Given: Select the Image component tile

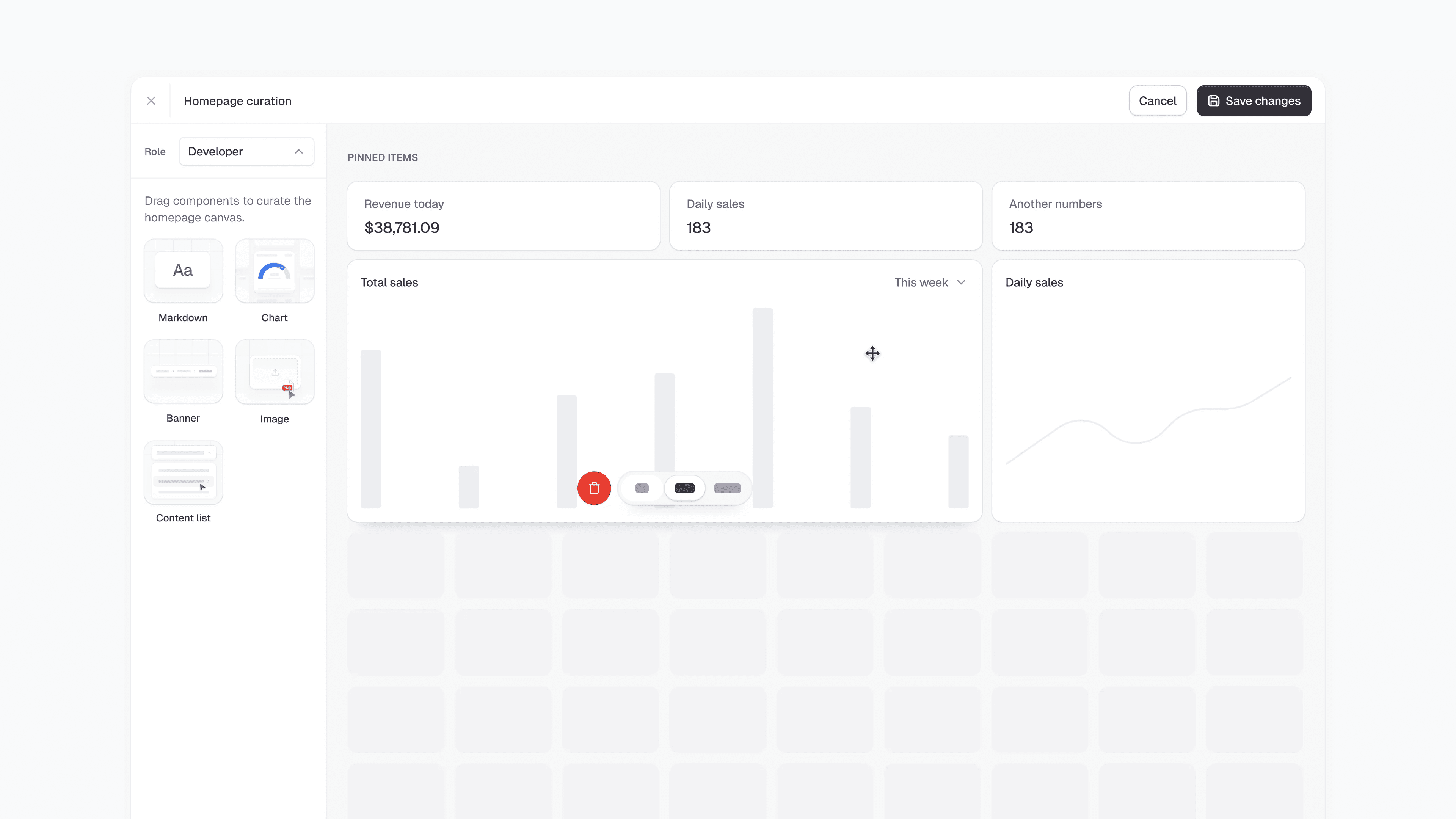Looking at the screenshot, I should click(275, 371).
